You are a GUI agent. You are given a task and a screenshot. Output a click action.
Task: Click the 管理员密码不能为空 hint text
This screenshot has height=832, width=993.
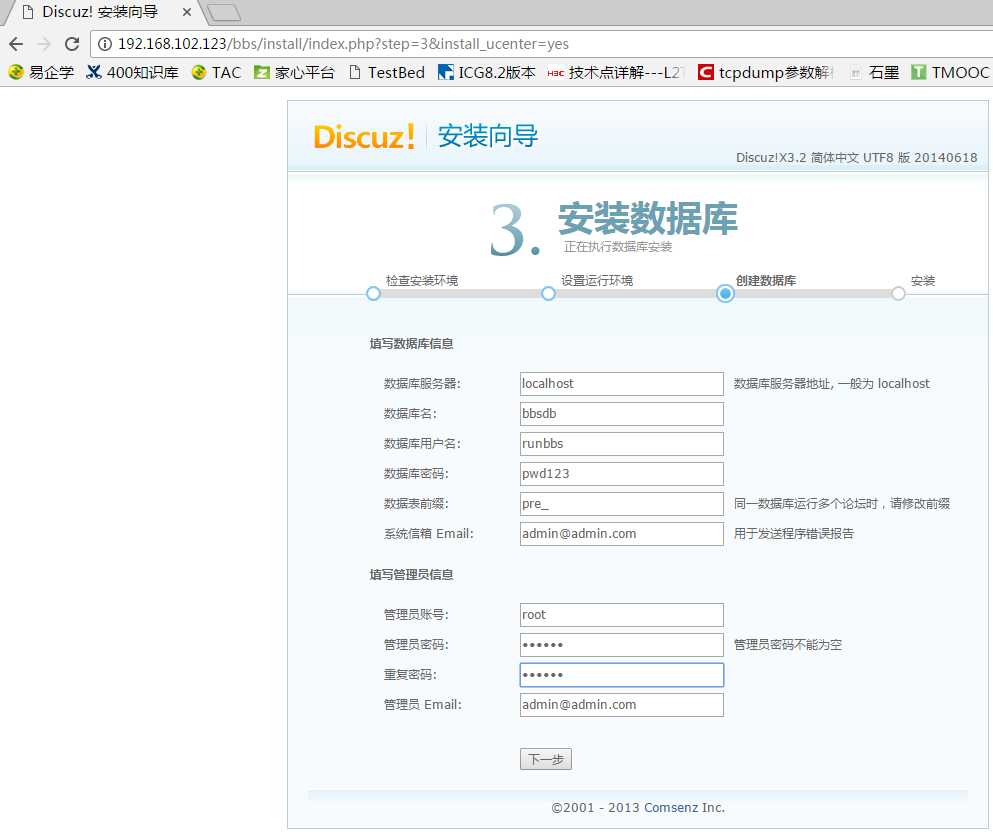pyautogui.click(x=788, y=645)
